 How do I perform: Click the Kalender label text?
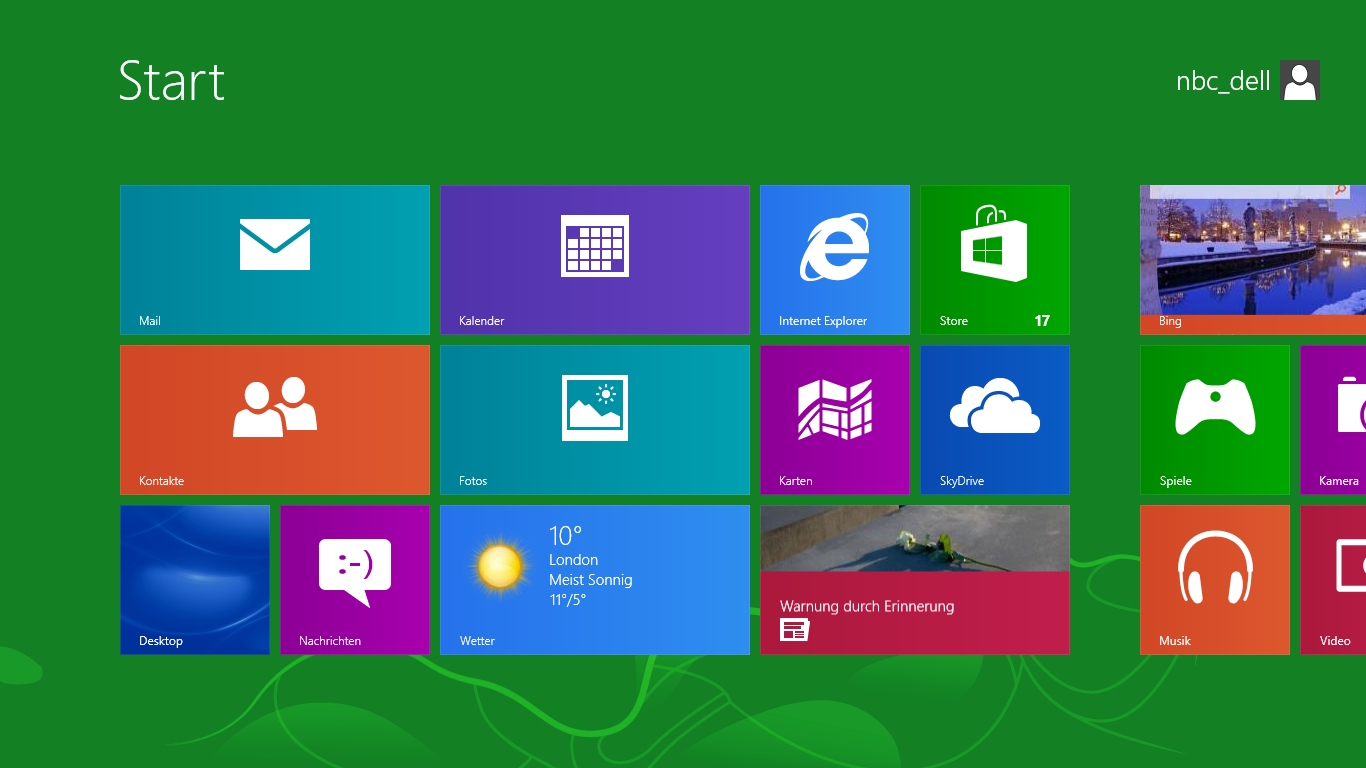pos(481,321)
